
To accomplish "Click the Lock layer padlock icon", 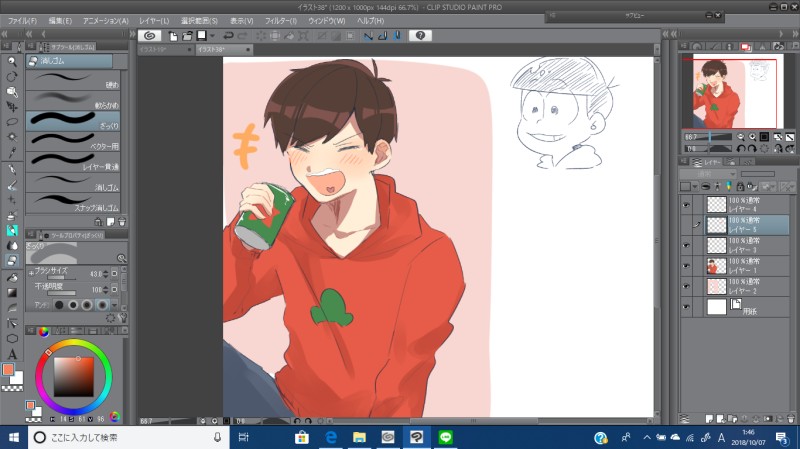I will pyautogui.click(x=740, y=187).
